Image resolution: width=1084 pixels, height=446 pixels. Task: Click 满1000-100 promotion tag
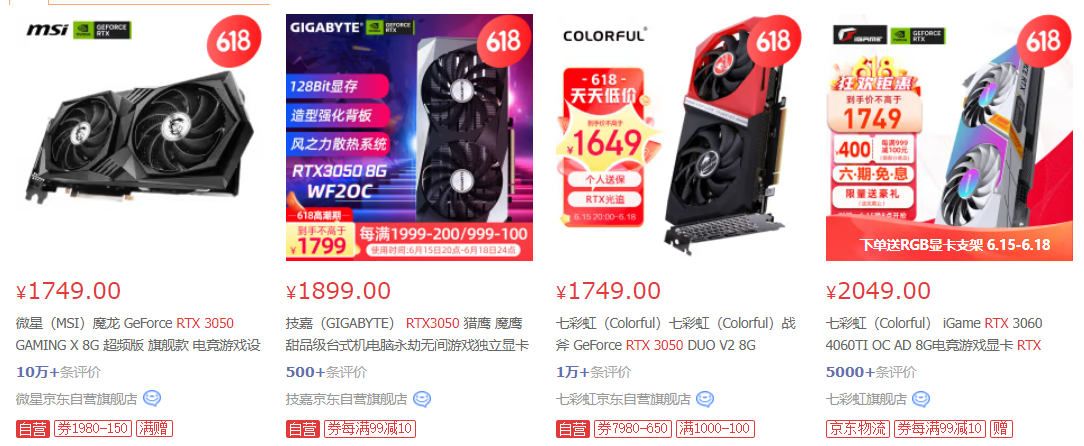(x=715, y=429)
